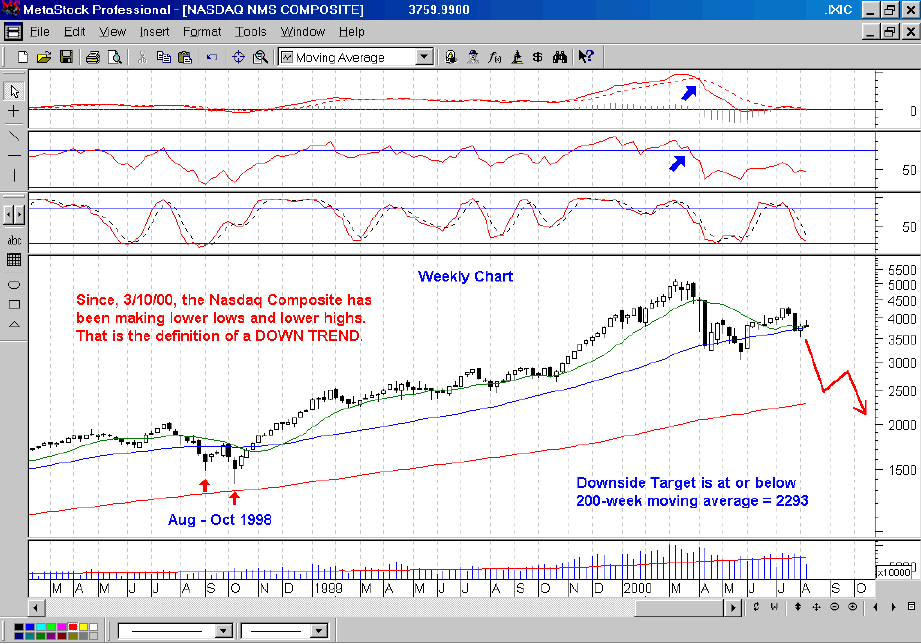
Task: Click the four-way move arrows icon
Action: click(816, 606)
